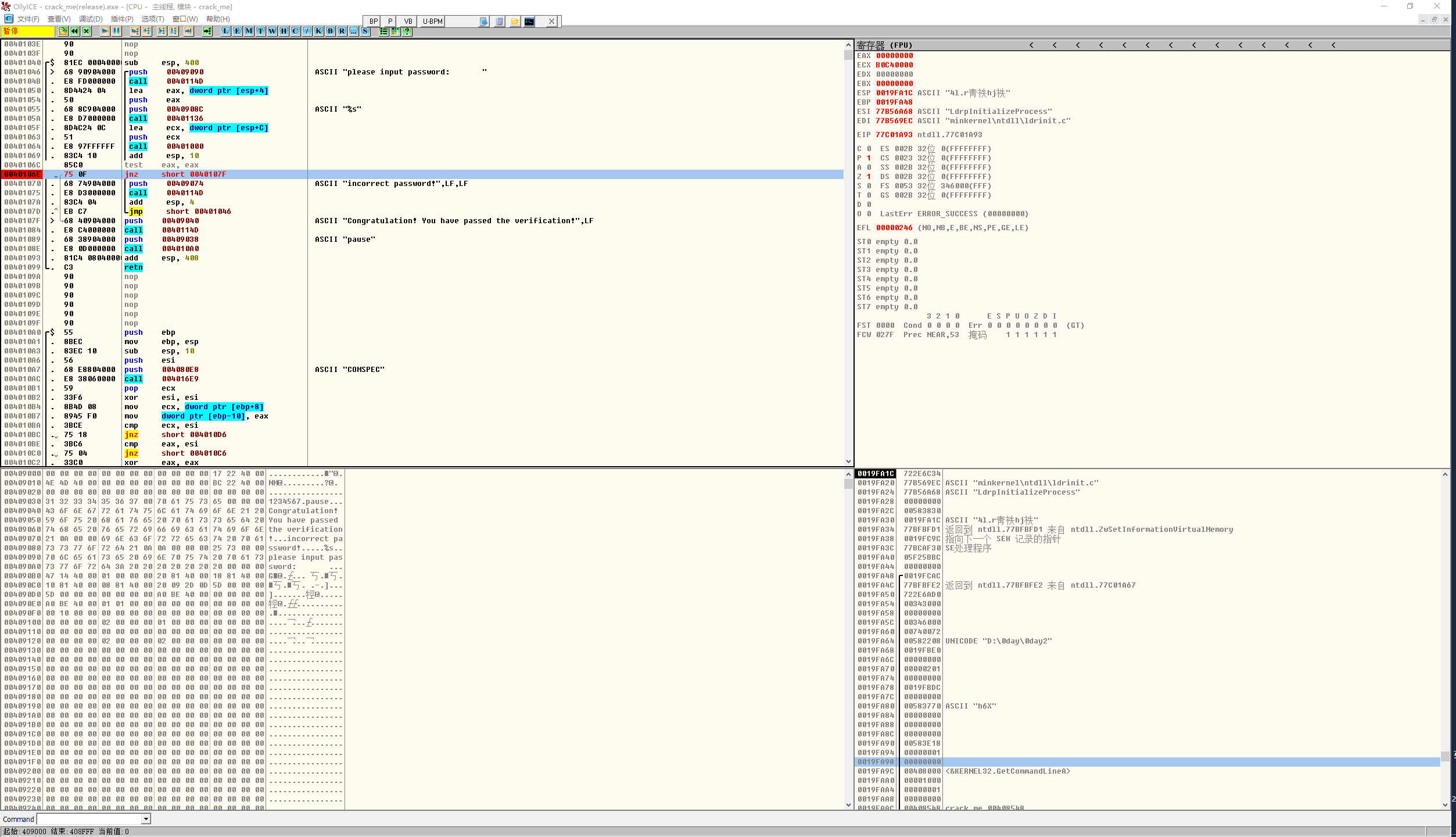
Task: Click the command prompt icon in plugin bar
Action: tap(529, 22)
